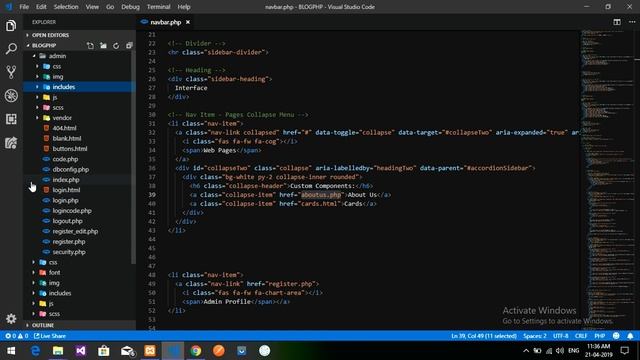Open the Search view in activity bar
Screen dimensions: 640x360
(11, 49)
